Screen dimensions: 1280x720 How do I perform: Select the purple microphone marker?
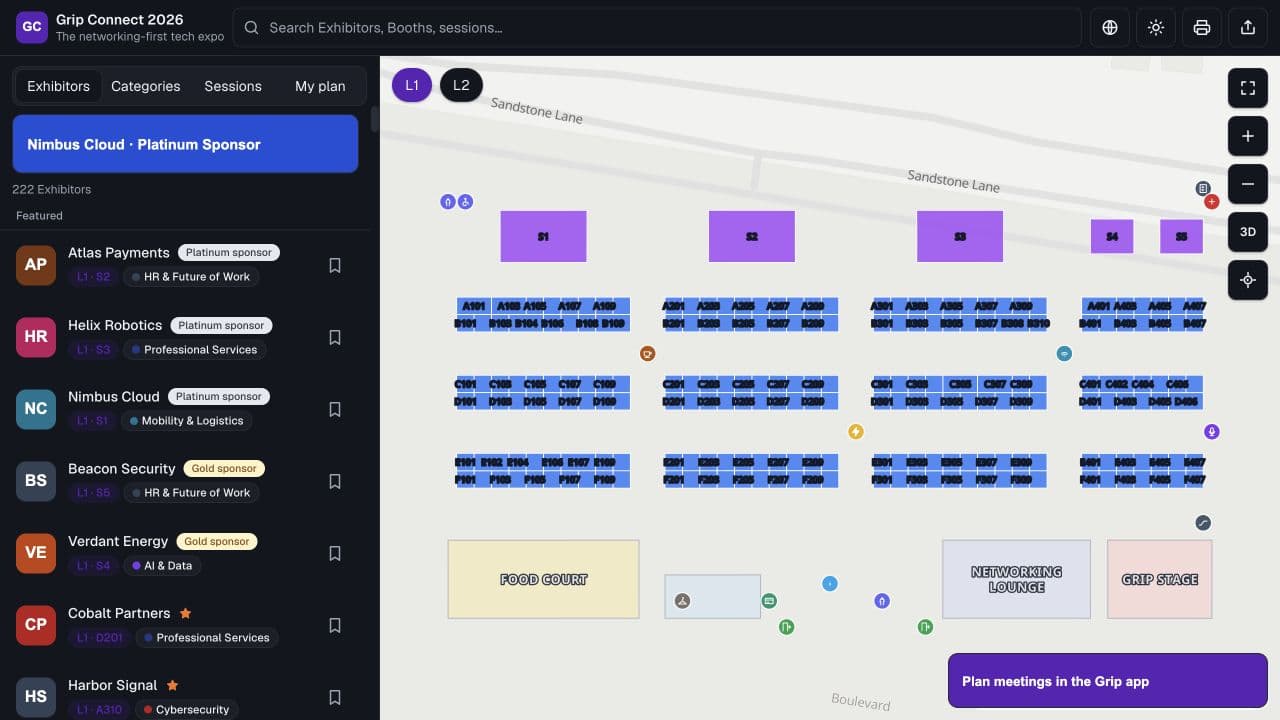pos(1212,432)
